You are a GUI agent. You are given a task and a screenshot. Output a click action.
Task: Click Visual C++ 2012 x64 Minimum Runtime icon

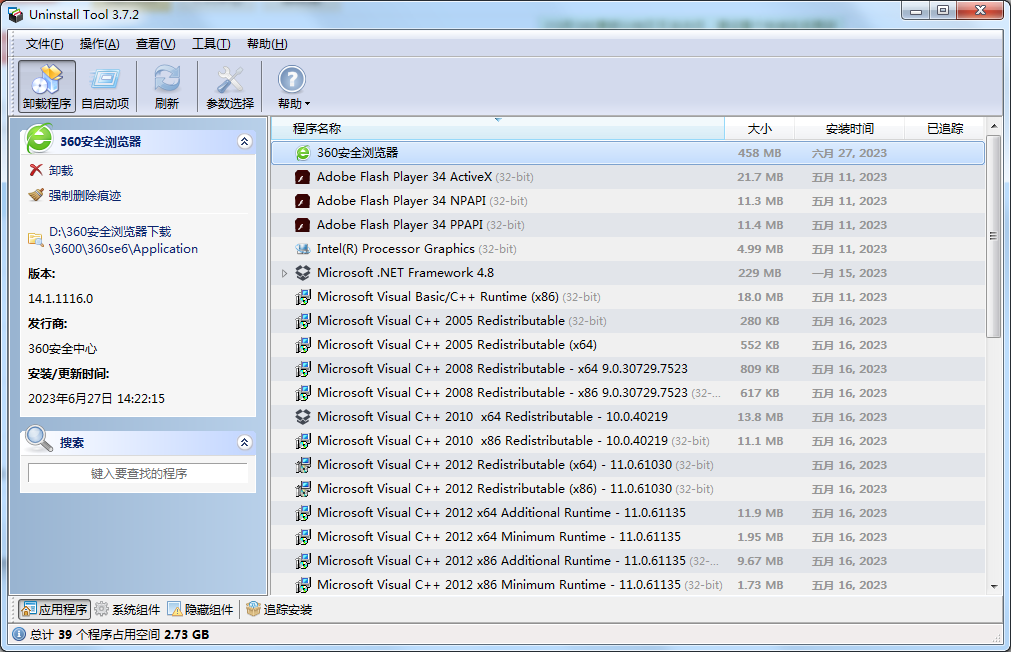(x=302, y=537)
